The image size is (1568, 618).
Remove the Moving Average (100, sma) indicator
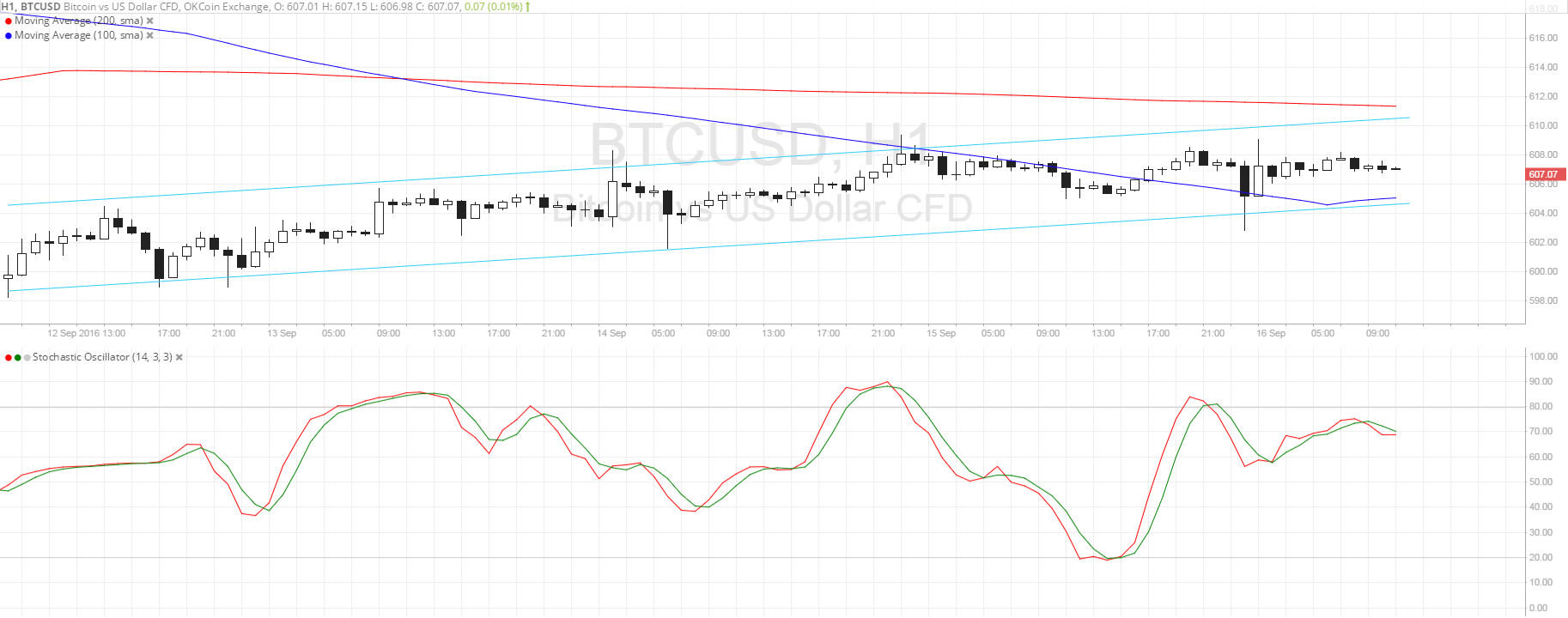coord(150,35)
